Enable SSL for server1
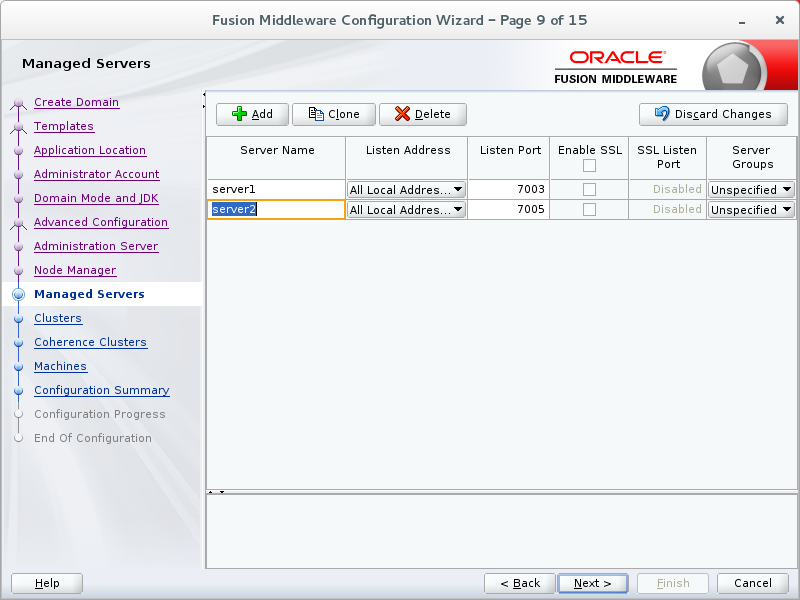 (x=589, y=189)
